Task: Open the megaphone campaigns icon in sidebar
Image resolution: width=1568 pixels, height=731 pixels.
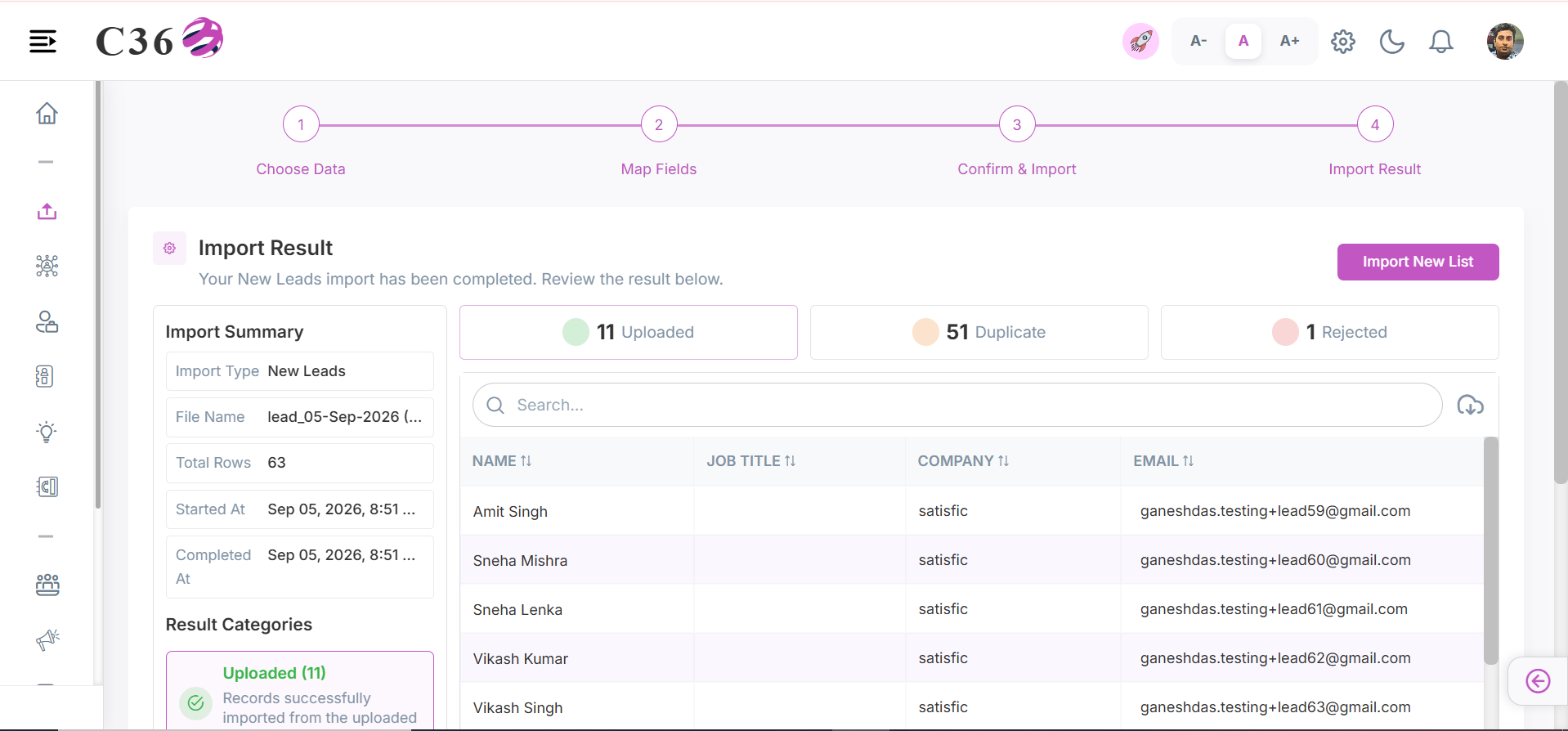Action: (x=47, y=639)
